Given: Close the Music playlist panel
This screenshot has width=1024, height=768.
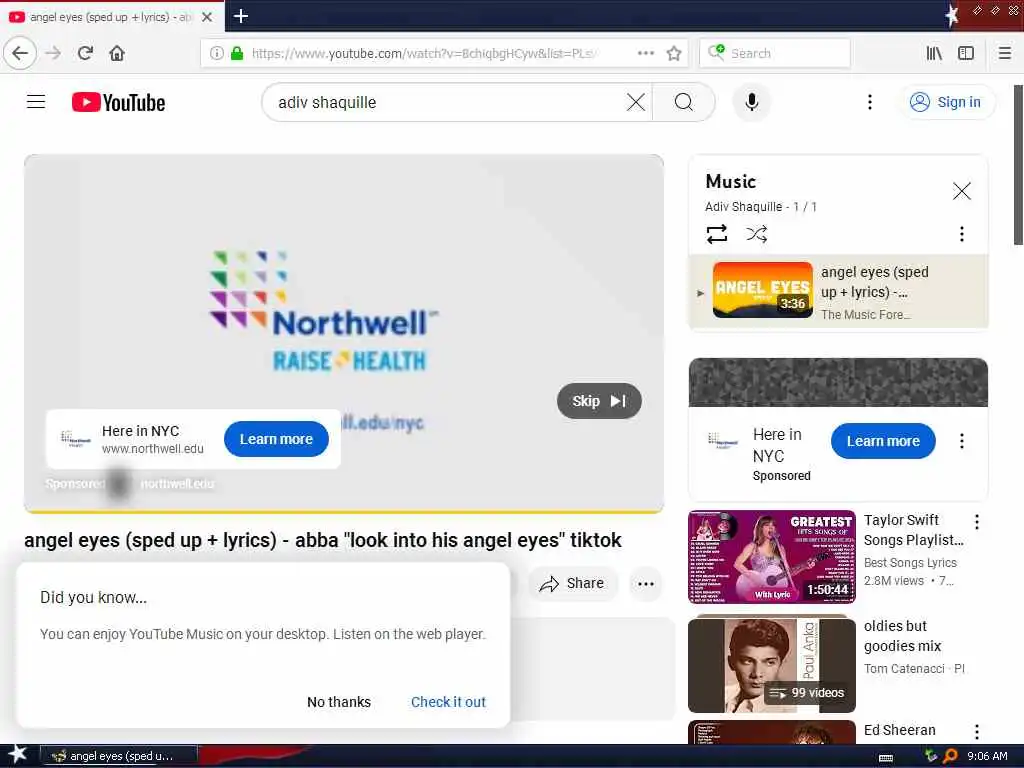Looking at the screenshot, I should click(x=961, y=191).
